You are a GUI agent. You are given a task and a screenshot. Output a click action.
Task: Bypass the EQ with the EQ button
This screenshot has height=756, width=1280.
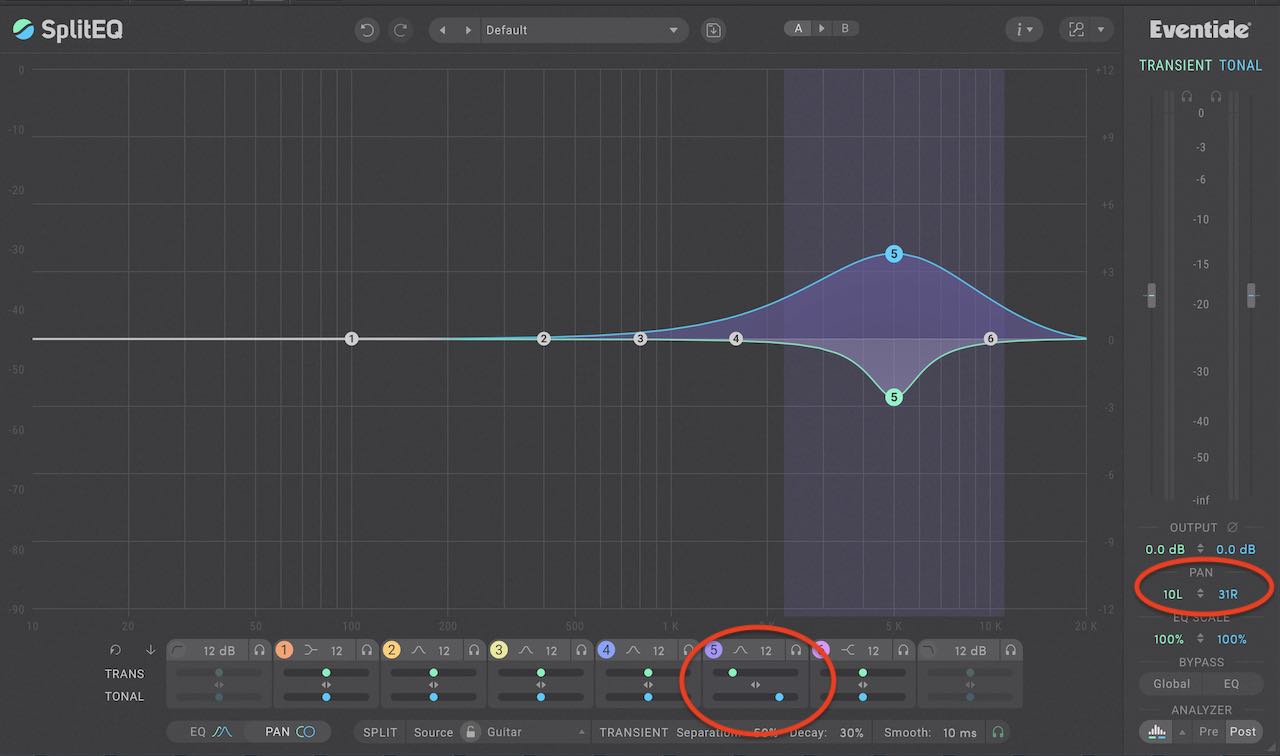(x=1233, y=683)
